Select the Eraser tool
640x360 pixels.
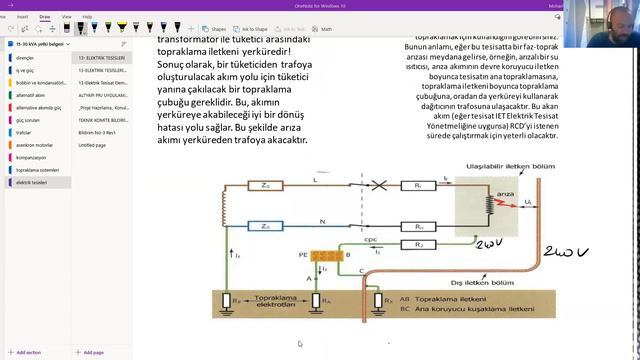click(67, 28)
